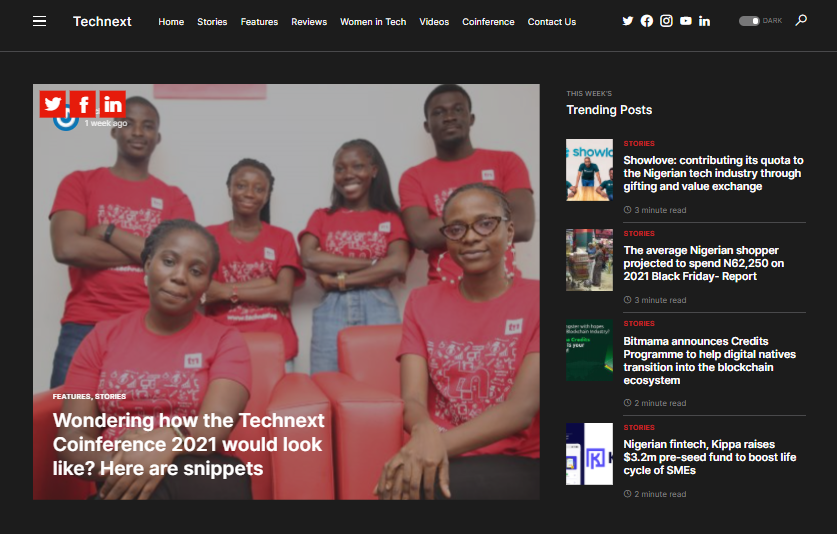
Task: Open the Contact Us page
Action: (552, 22)
